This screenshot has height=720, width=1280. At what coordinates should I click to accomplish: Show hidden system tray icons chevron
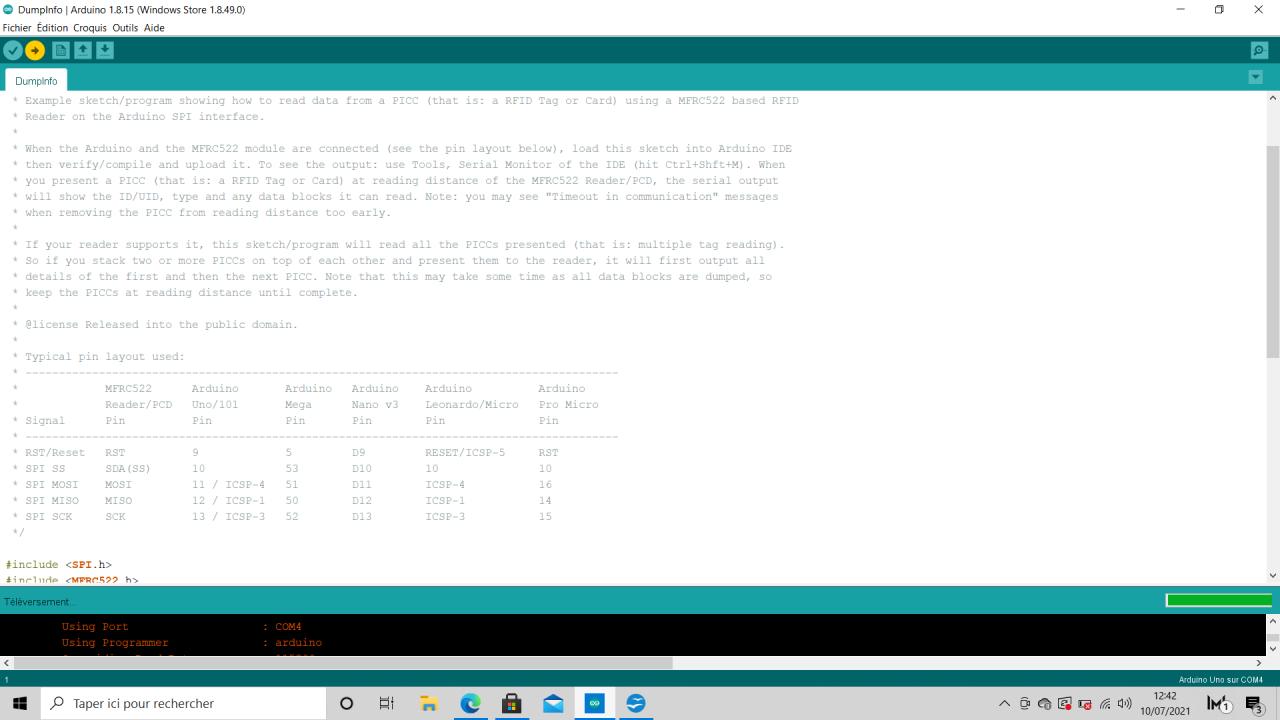pyautogui.click(x=1005, y=704)
